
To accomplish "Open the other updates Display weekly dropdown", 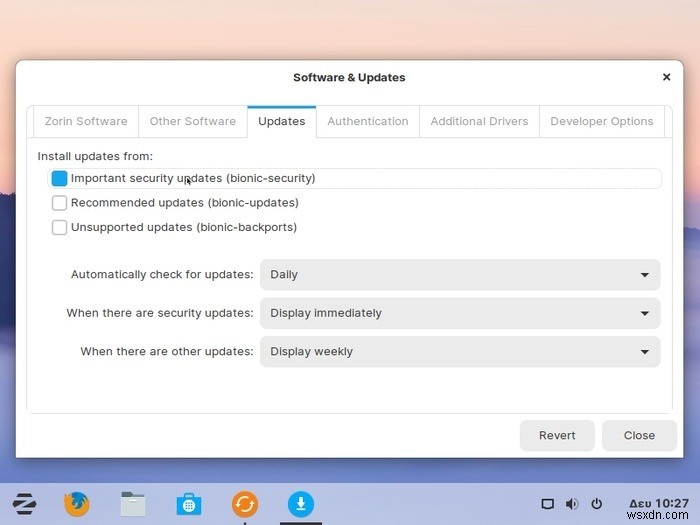I will tap(460, 352).
